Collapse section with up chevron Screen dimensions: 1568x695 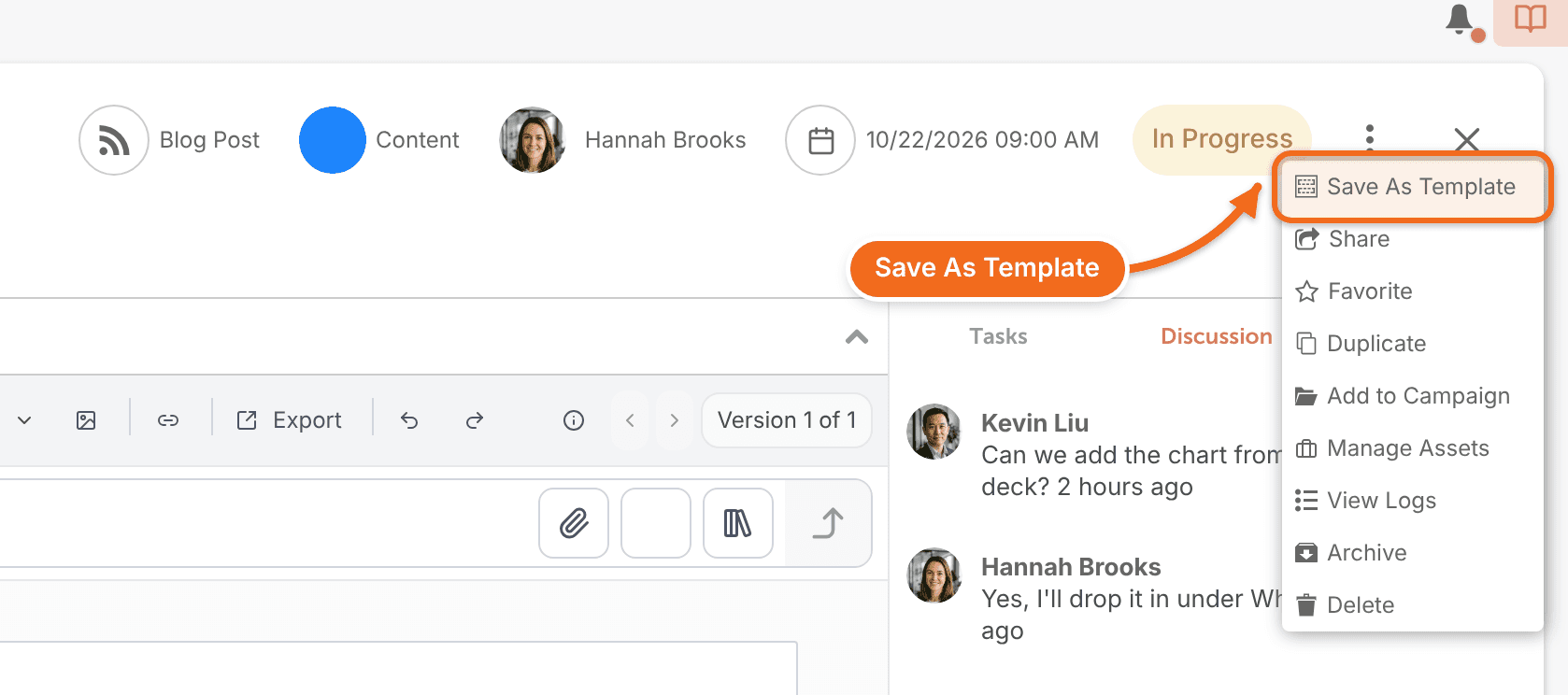[x=857, y=337]
